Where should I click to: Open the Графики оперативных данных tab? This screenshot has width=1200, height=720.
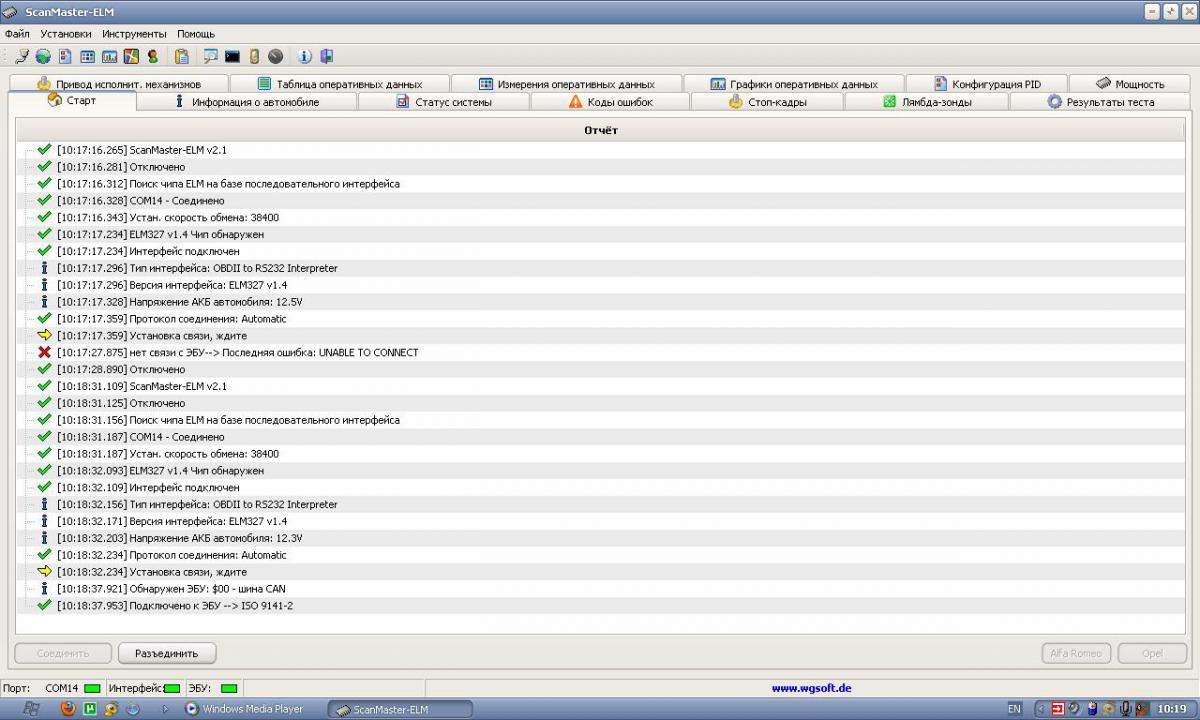pos(793,85)
